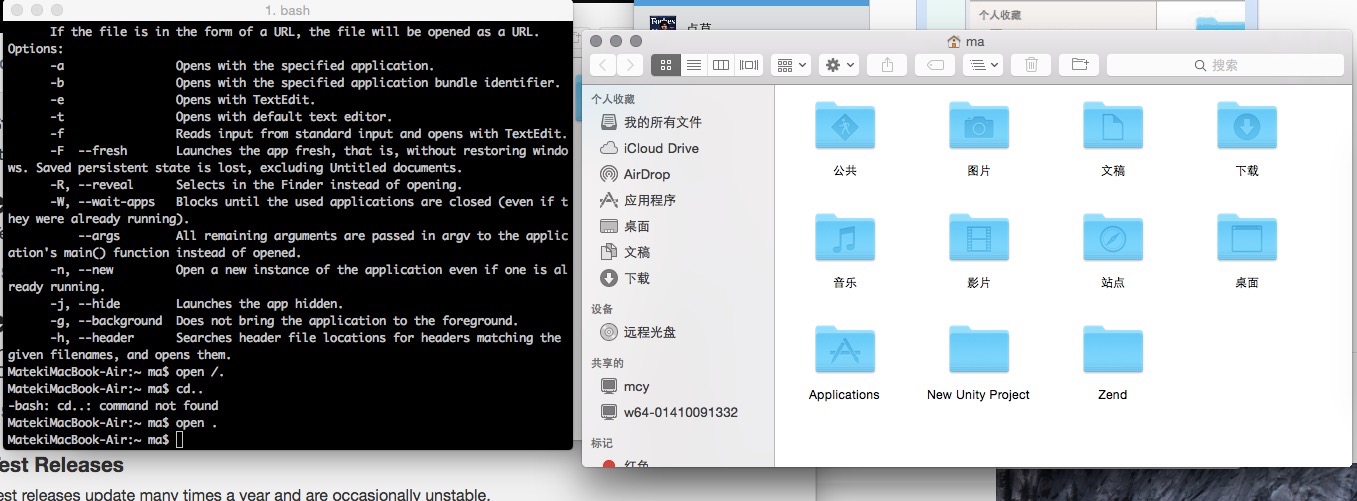The width and height of the screenshot is (1357, 501).
Task: Click the red tag dot in sidebar
Action: (608, 464)
